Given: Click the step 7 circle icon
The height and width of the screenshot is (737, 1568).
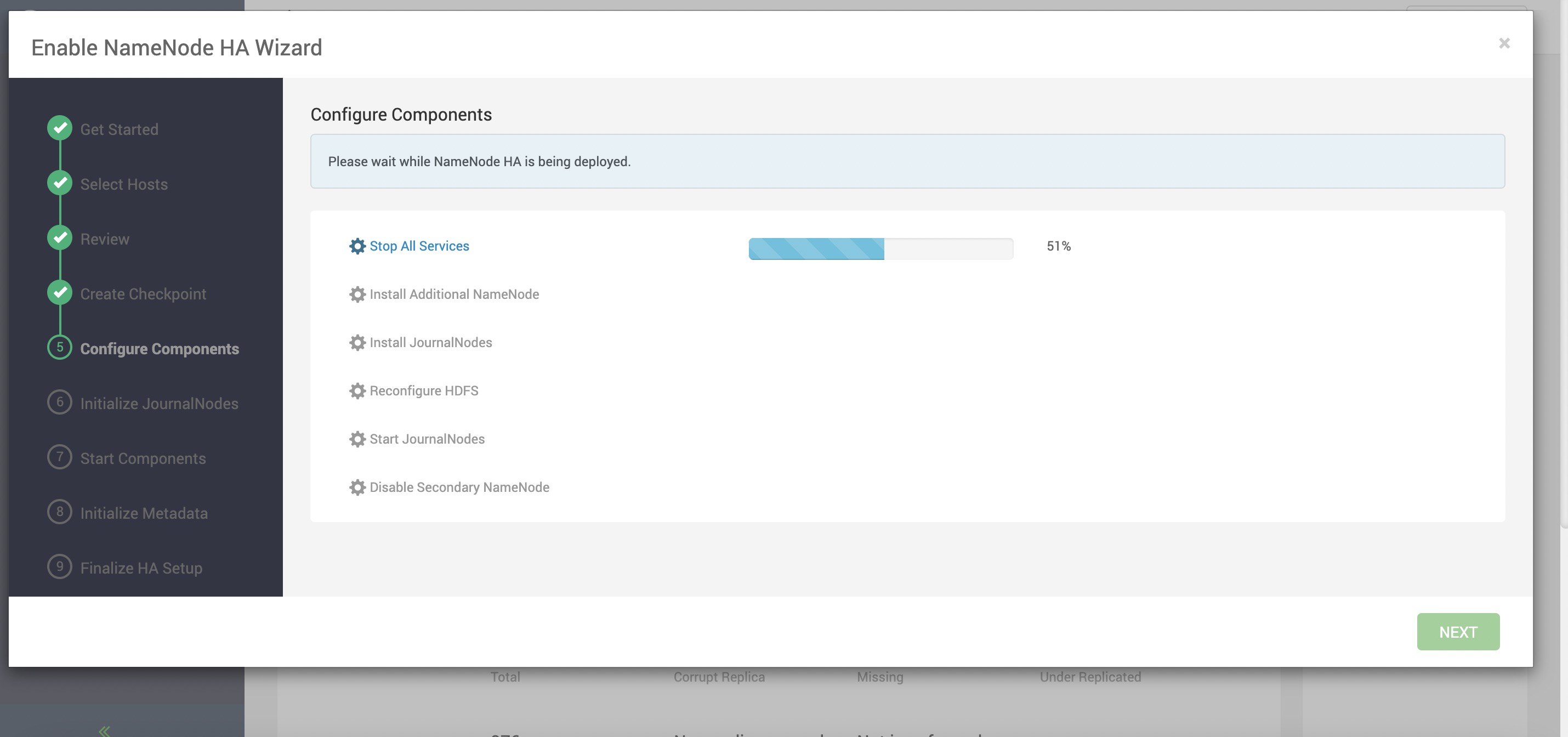Looking at the screenshot, I should point(60,456).
